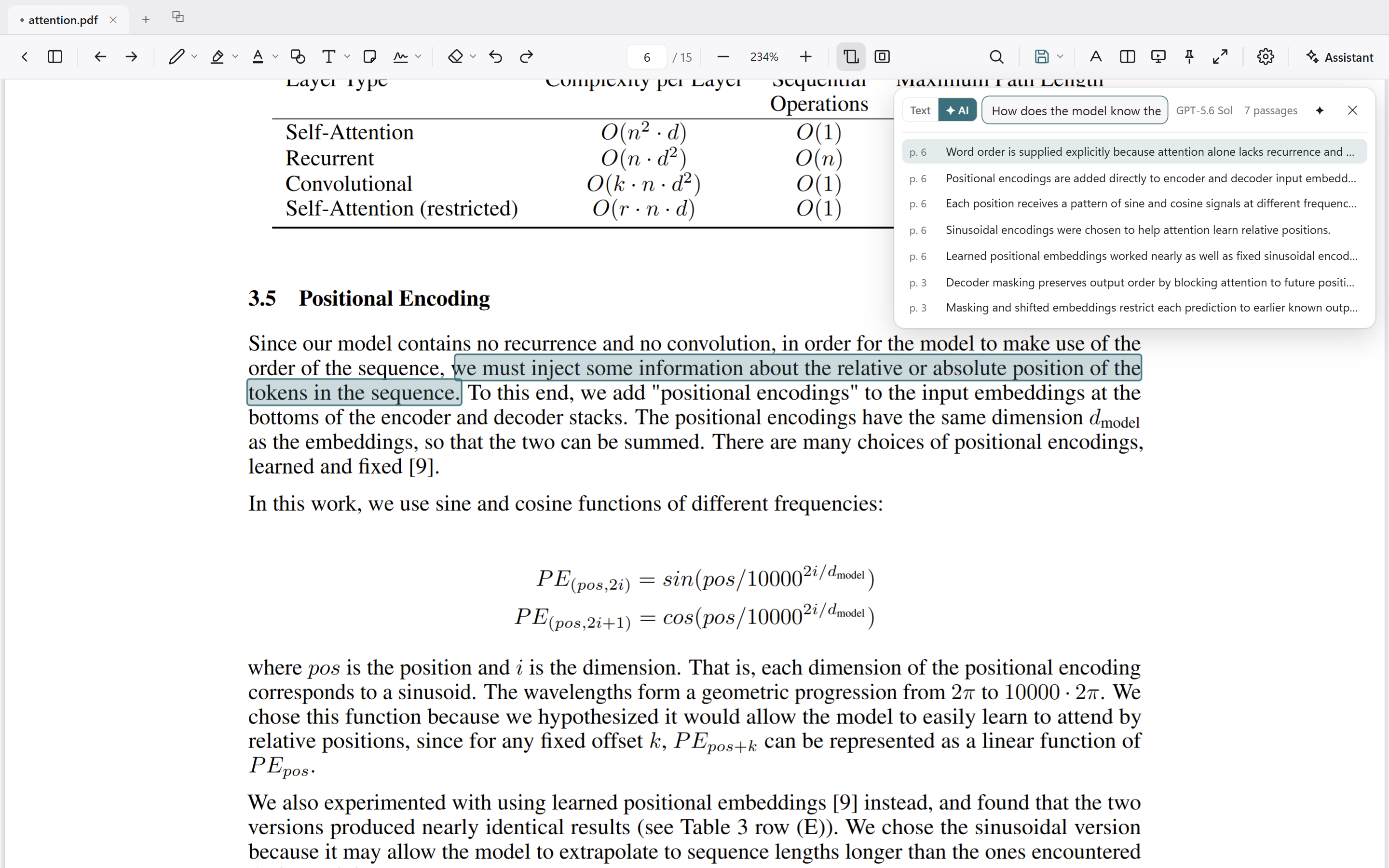Open split view layout

(1127, 57)
